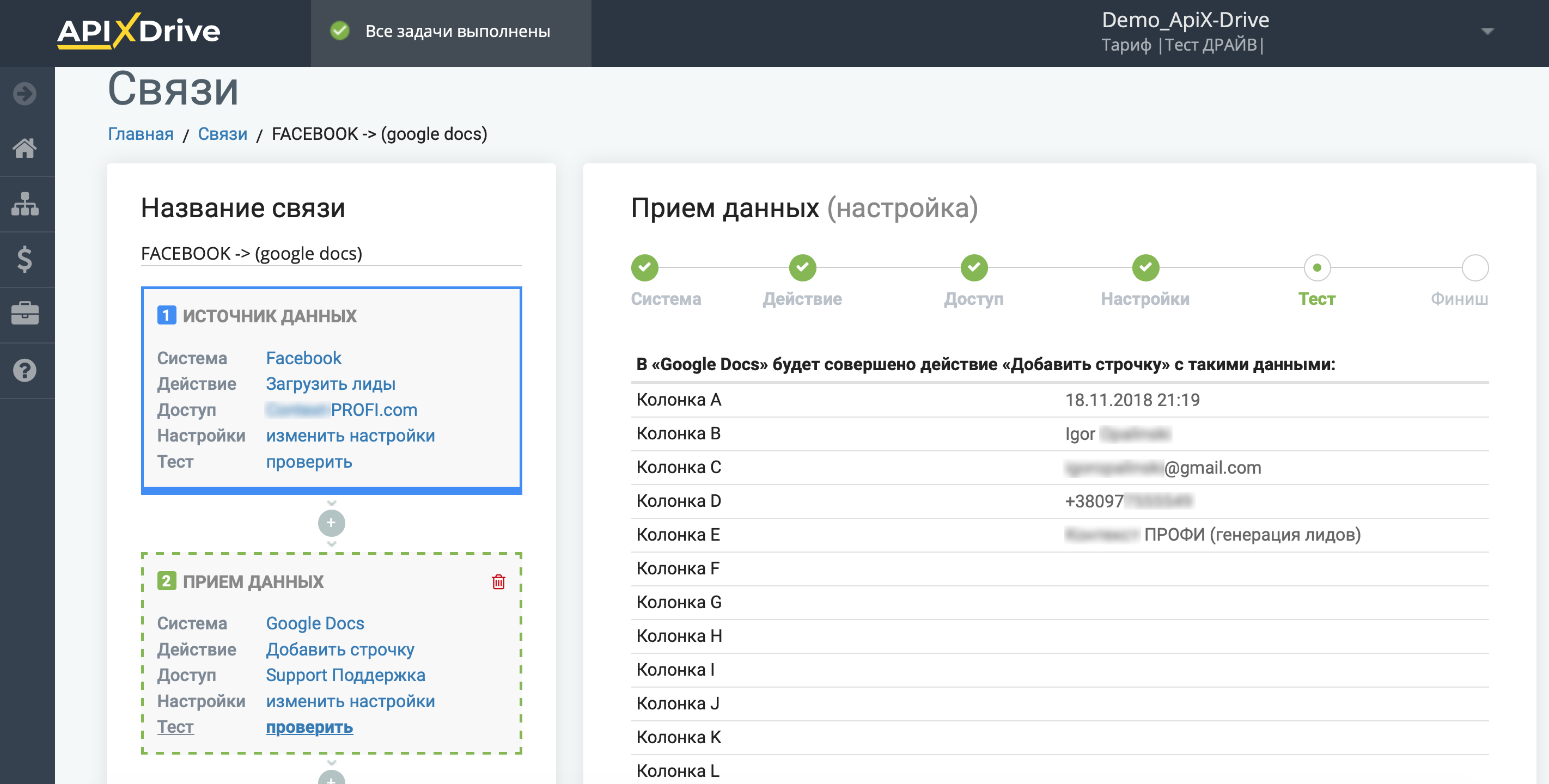This screenshot has width=1549, height=784.
Task: Click the green tasks-completed checkmark icon
Action: (340, 30)
